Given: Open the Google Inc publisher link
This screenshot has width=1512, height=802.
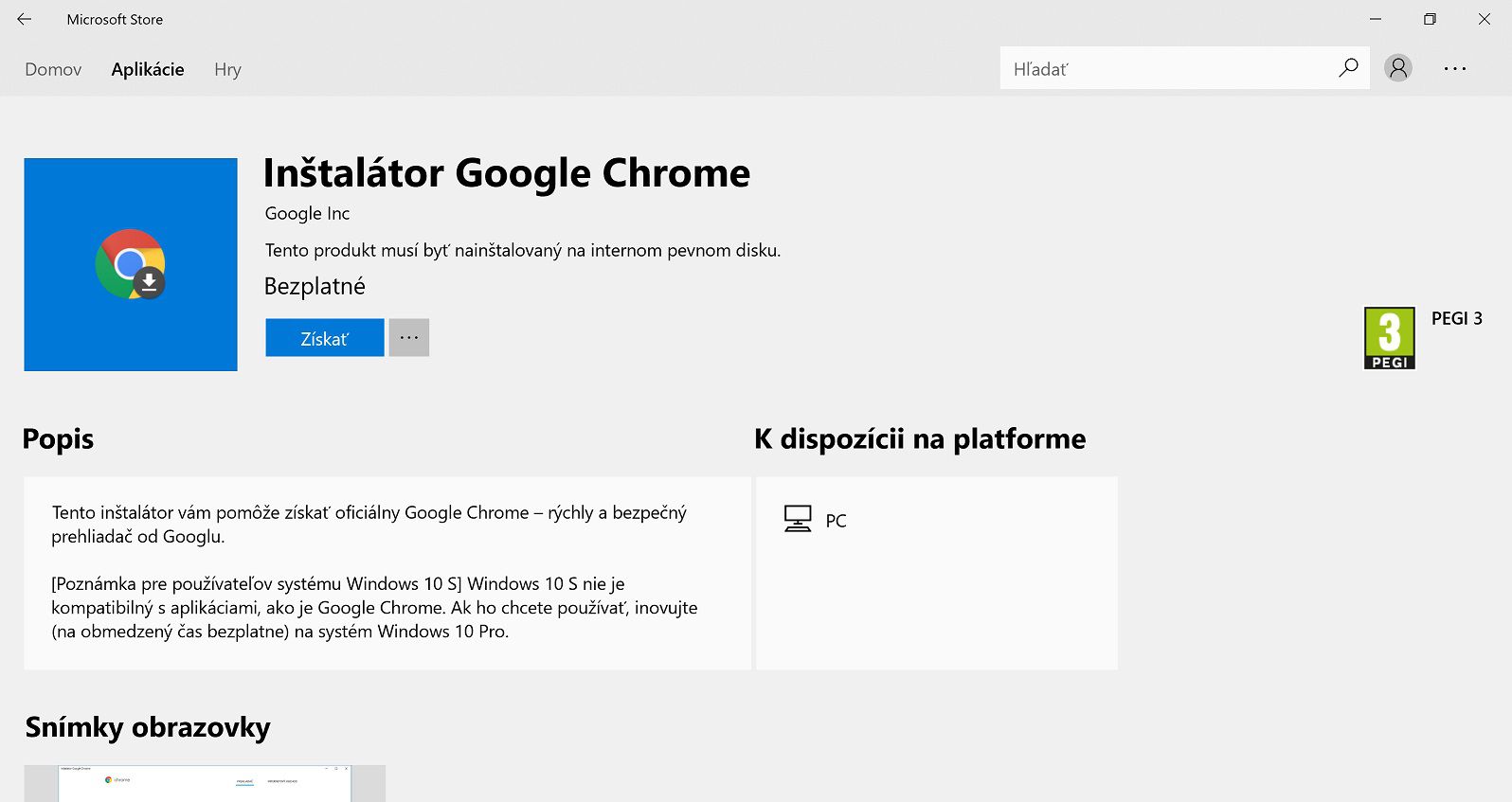Looking at the screenshot, I should point(307,213).
